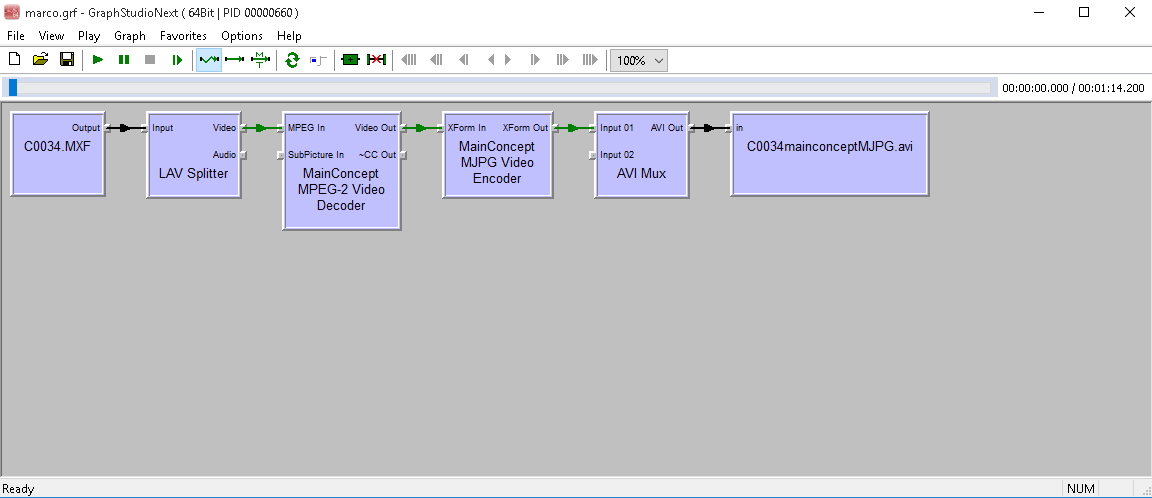Viewport: 1152px width, 498px height.
Task: Open the 100% zoom dropdown
Action: pos(639,60)
